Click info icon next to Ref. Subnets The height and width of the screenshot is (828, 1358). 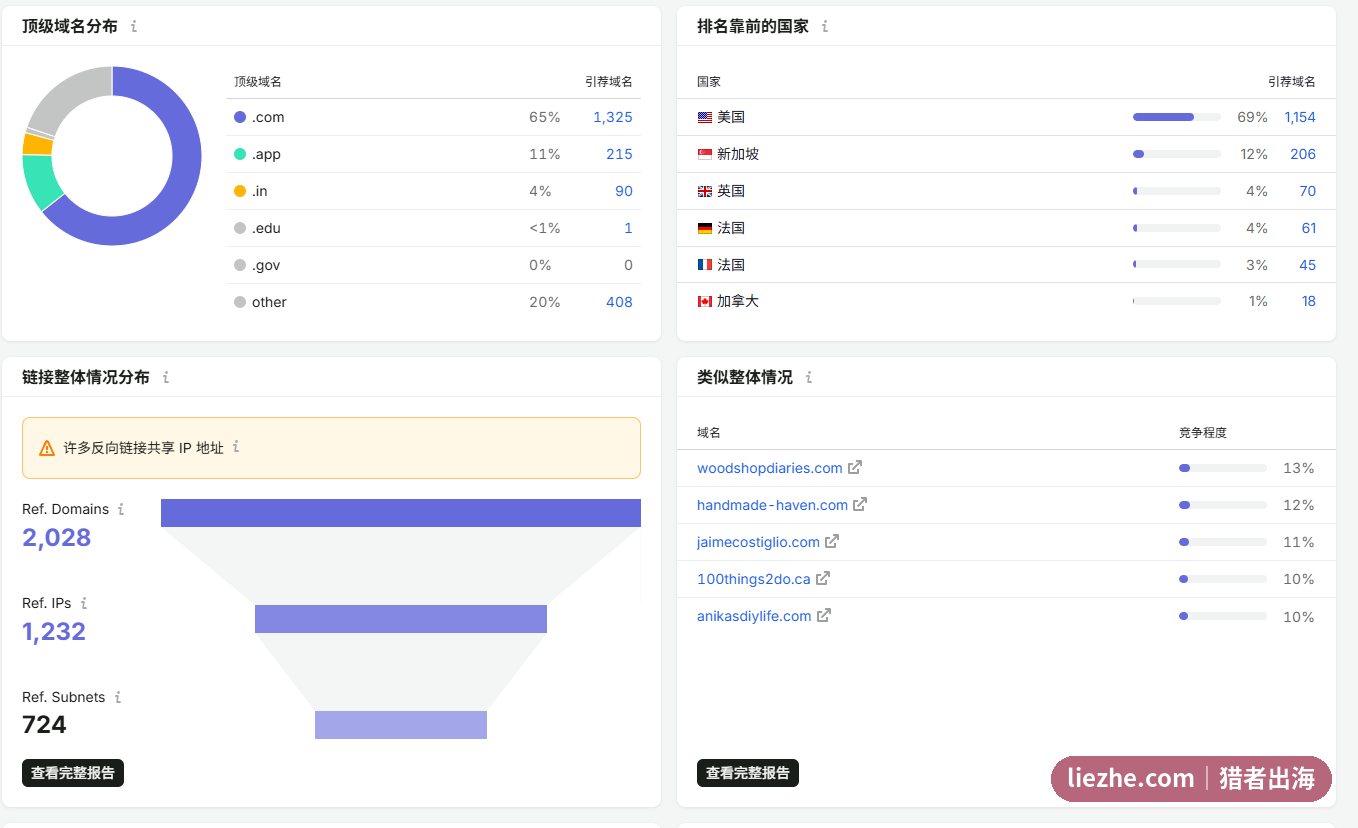coord(118,697)
